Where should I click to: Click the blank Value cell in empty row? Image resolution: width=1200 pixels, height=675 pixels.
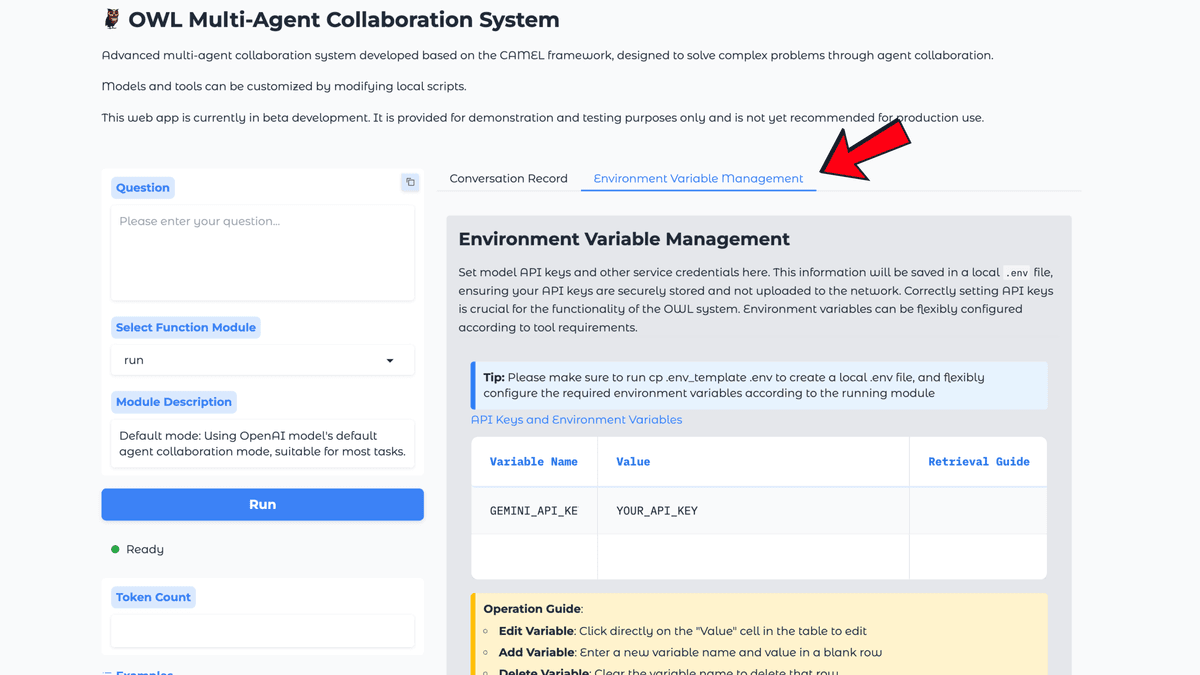coord(752,557)
